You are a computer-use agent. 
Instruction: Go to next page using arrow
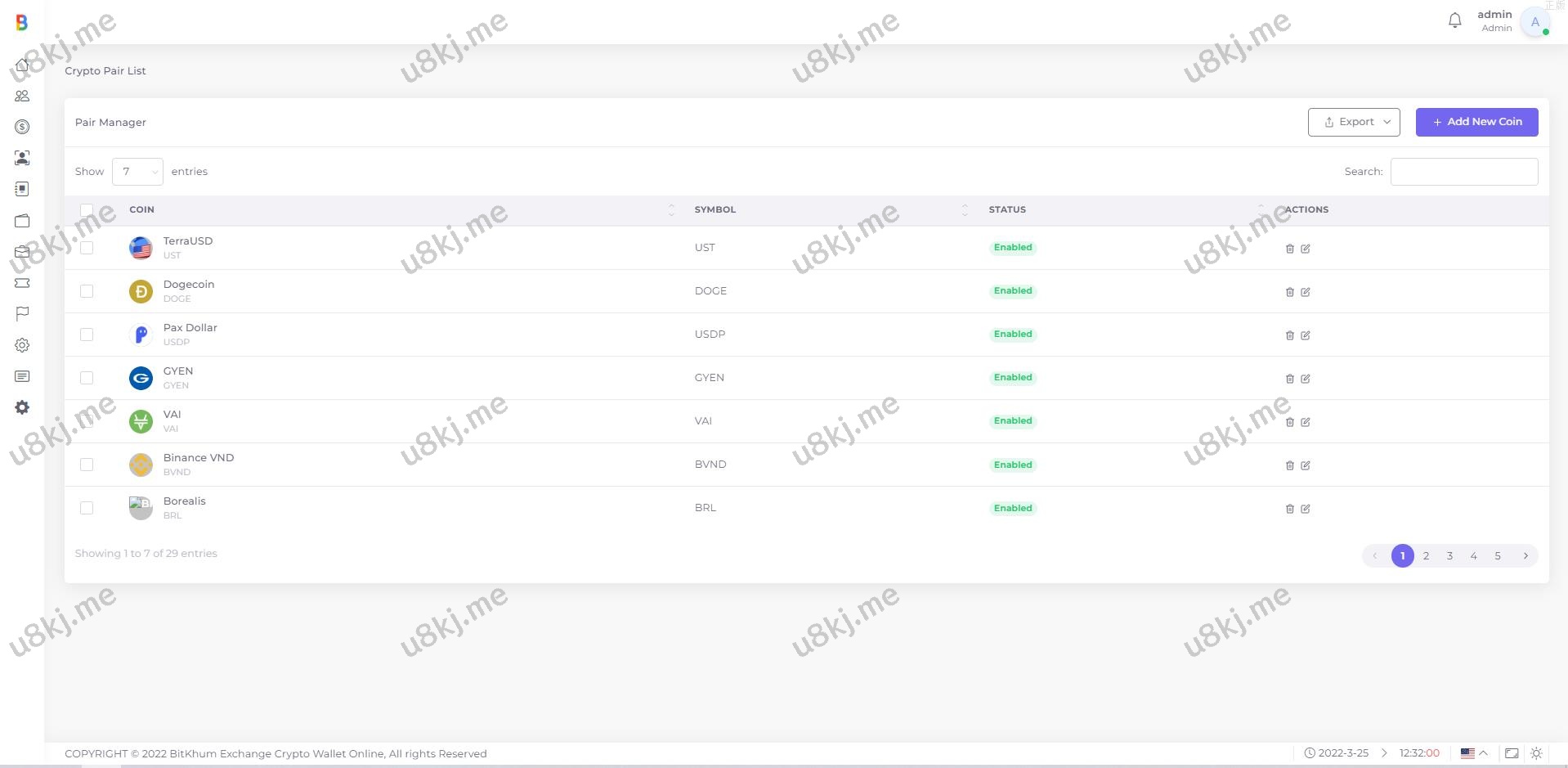(x=1525, y=556)
